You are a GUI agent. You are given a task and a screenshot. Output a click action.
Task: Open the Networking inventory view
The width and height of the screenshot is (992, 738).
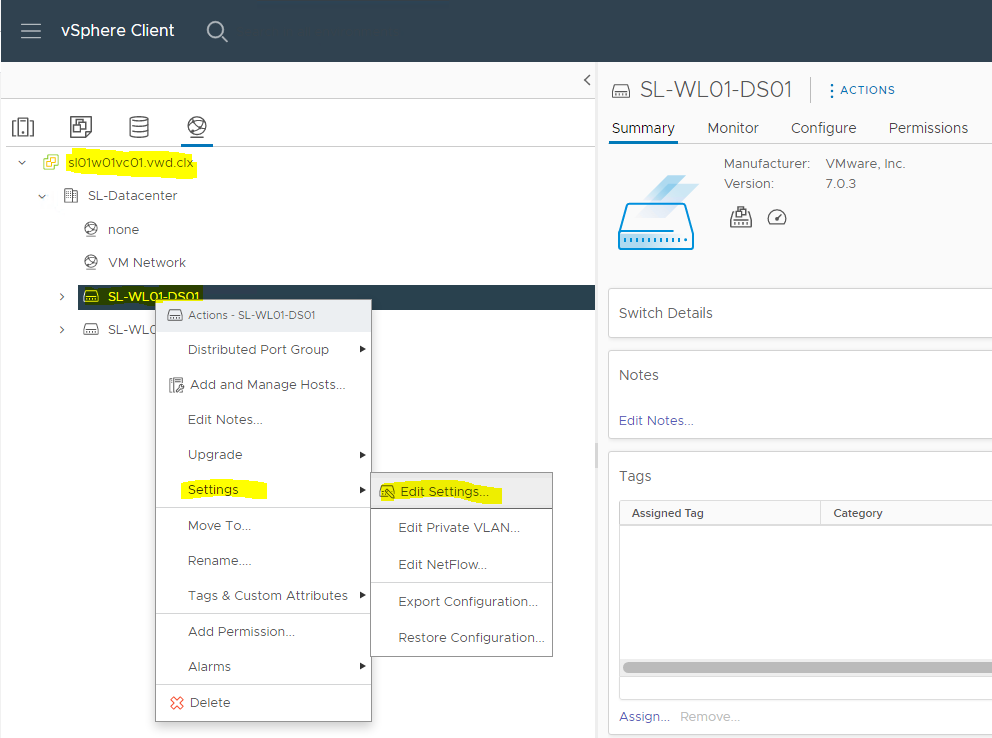tap(197, 127)
